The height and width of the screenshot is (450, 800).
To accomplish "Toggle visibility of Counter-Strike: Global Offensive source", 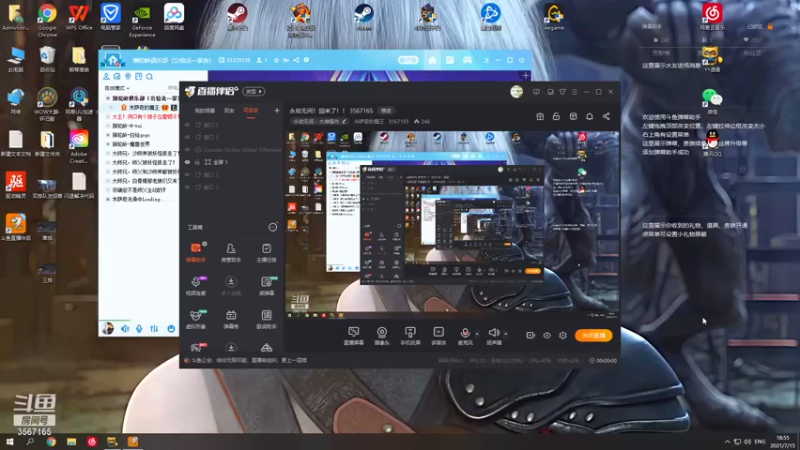I will pyautogui.click(x=187, y=149).
